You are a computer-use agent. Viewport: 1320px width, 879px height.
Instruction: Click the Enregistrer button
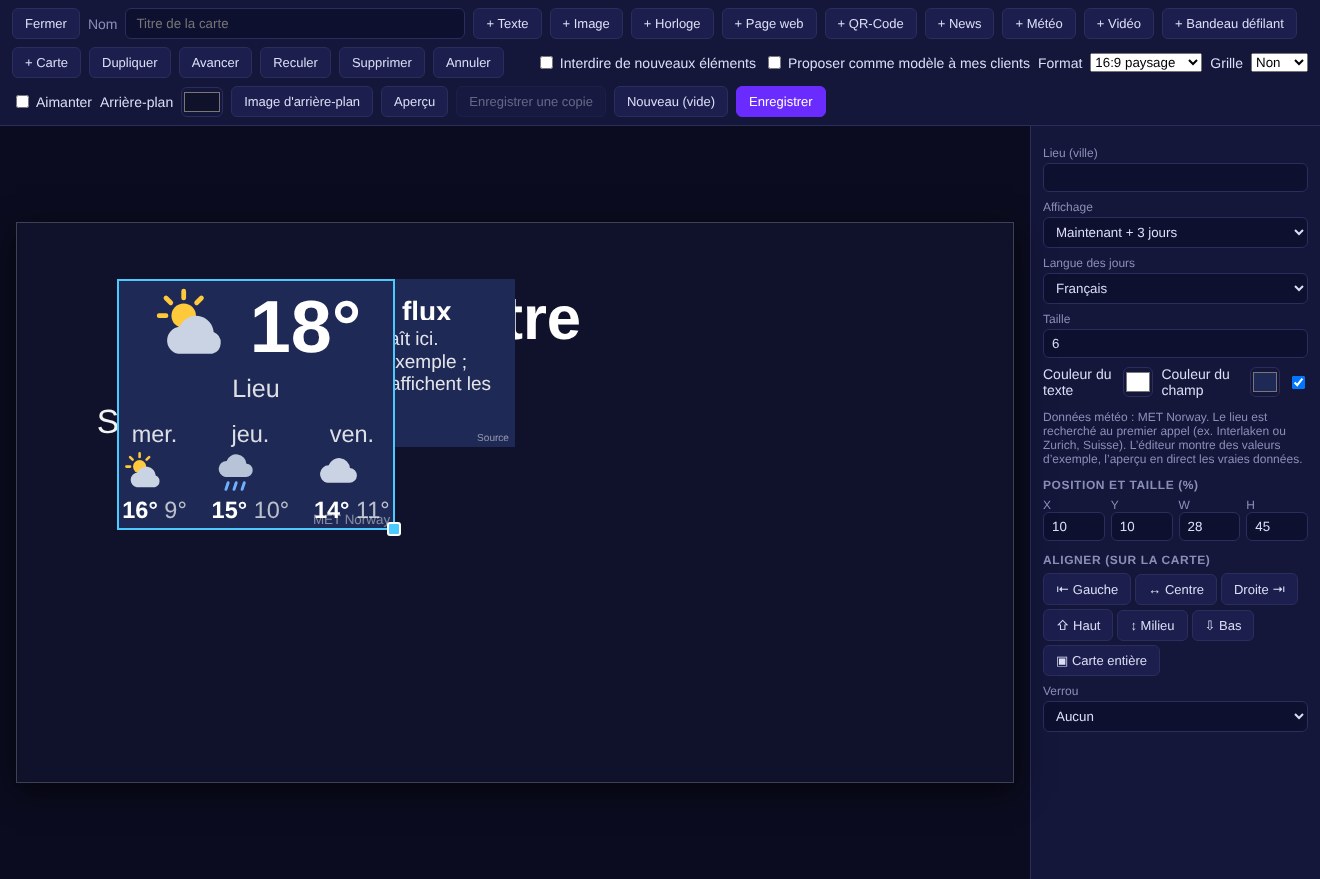(781, 101)
